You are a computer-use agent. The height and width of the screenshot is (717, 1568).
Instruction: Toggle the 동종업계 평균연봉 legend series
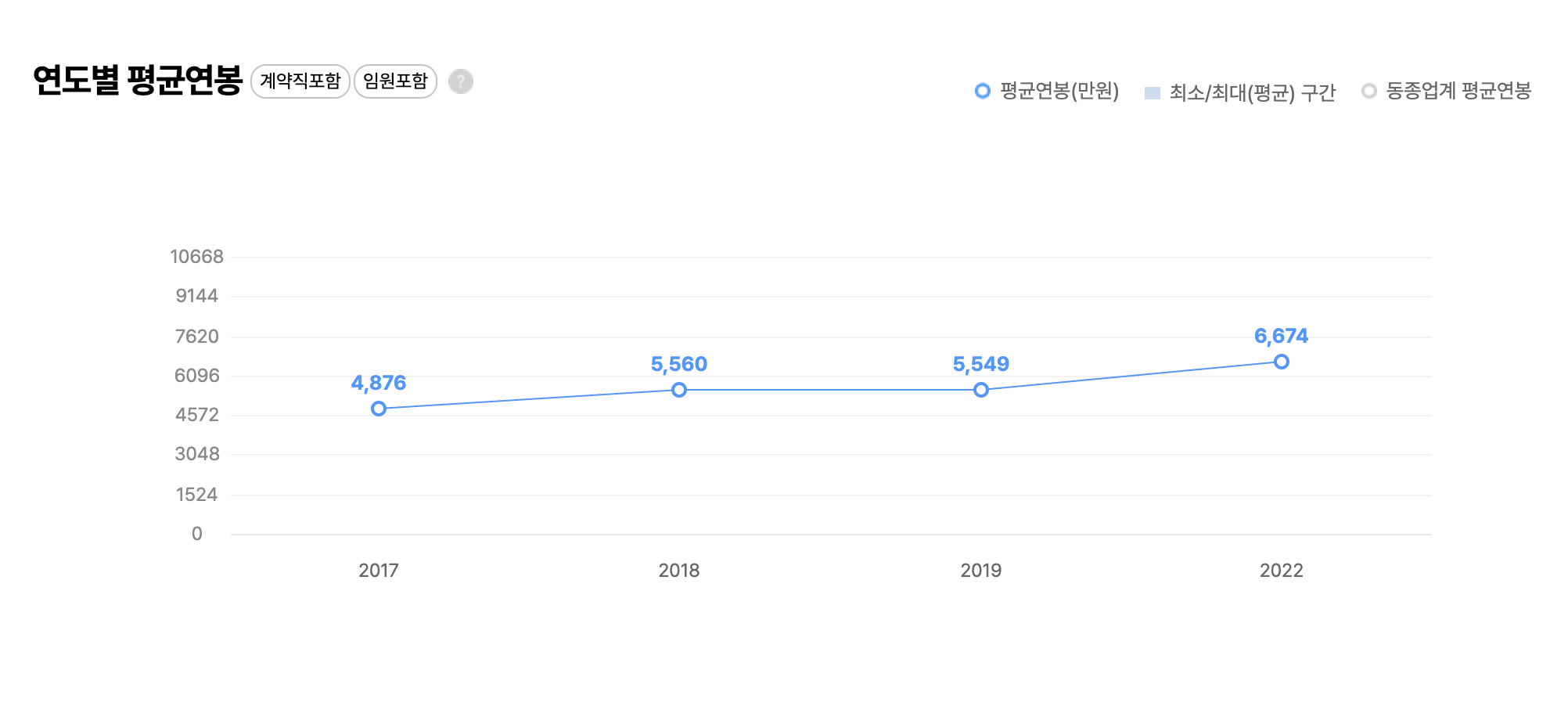pos(1446,92)
